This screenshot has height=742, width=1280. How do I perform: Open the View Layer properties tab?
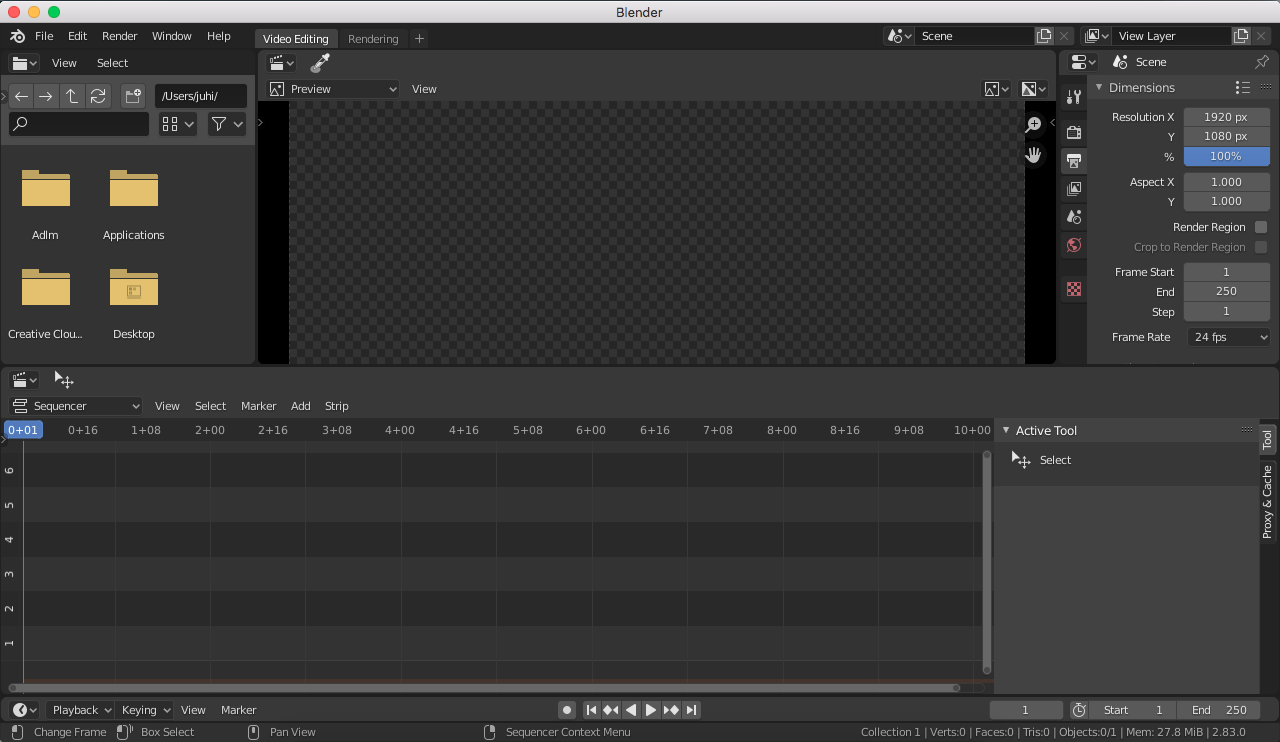coord(1073,188)
